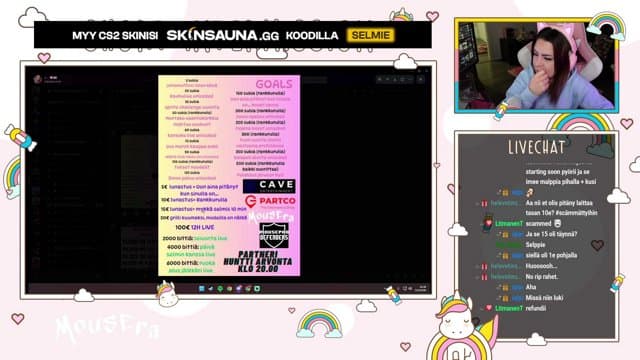
Task: Open the Windows Start menu in taskbar
Action: pos(201,289)
